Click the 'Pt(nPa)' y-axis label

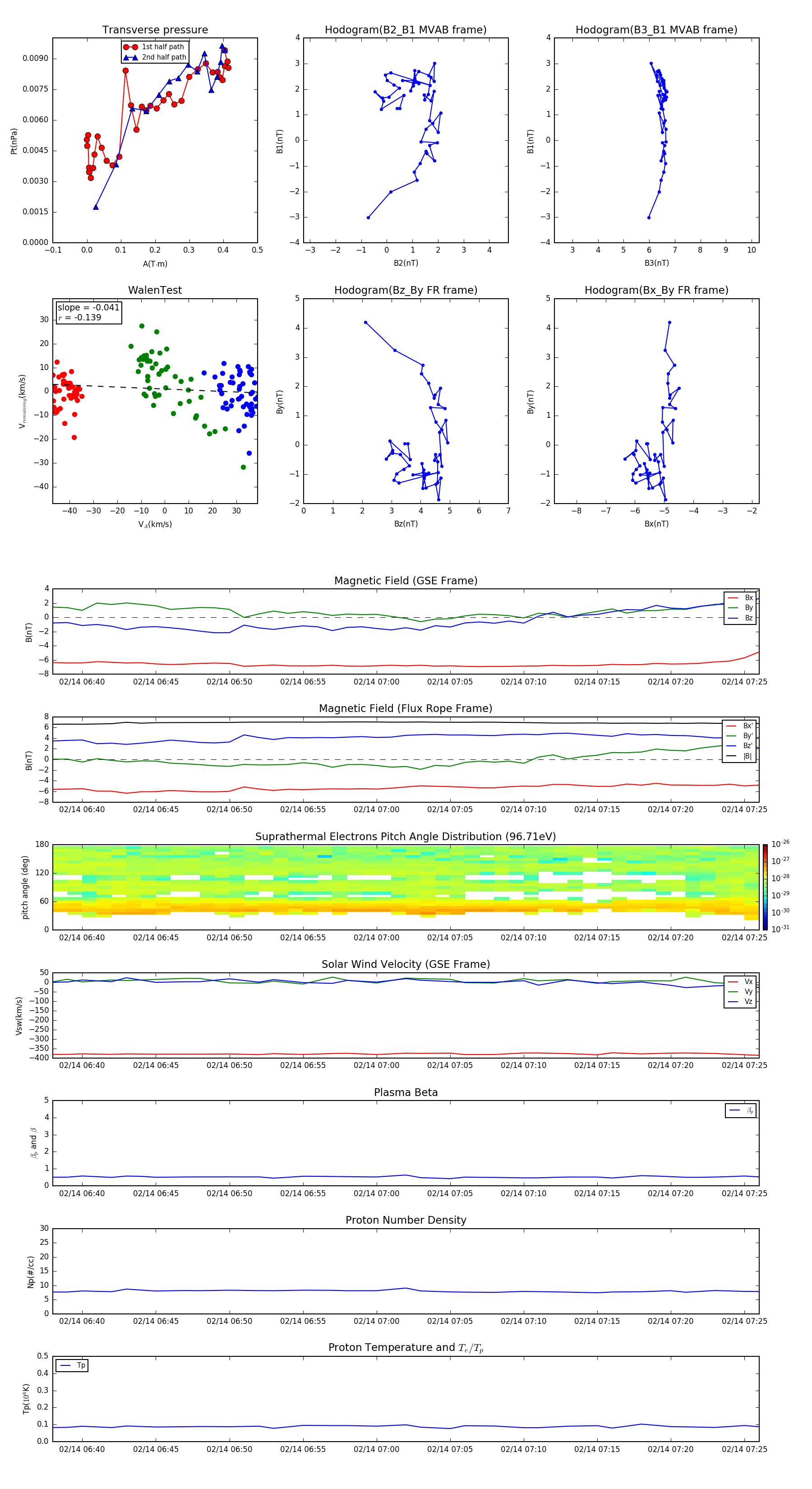[14, 140]
